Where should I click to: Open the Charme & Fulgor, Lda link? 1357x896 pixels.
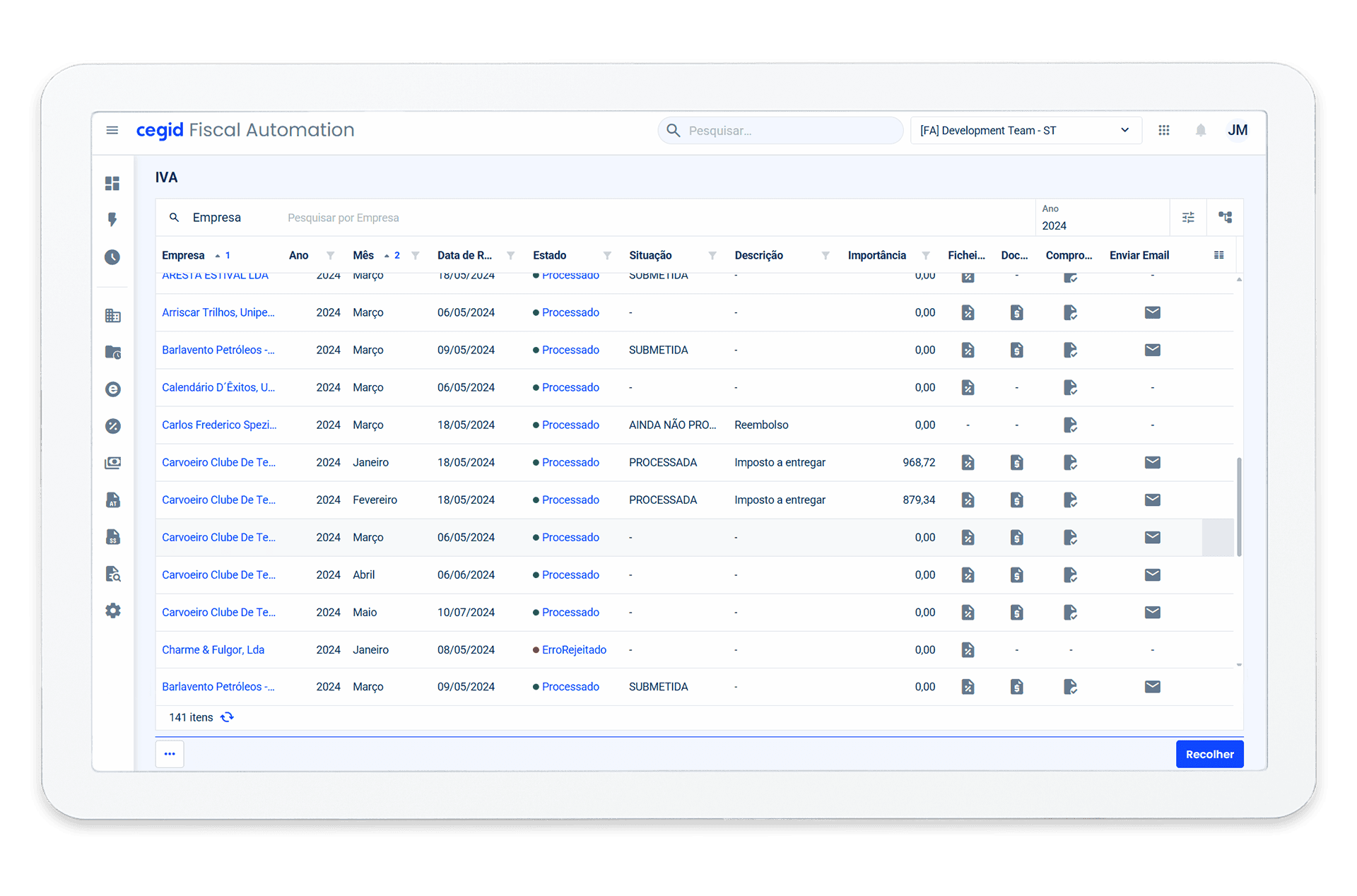pyautogui.click(x=213, y=649)
